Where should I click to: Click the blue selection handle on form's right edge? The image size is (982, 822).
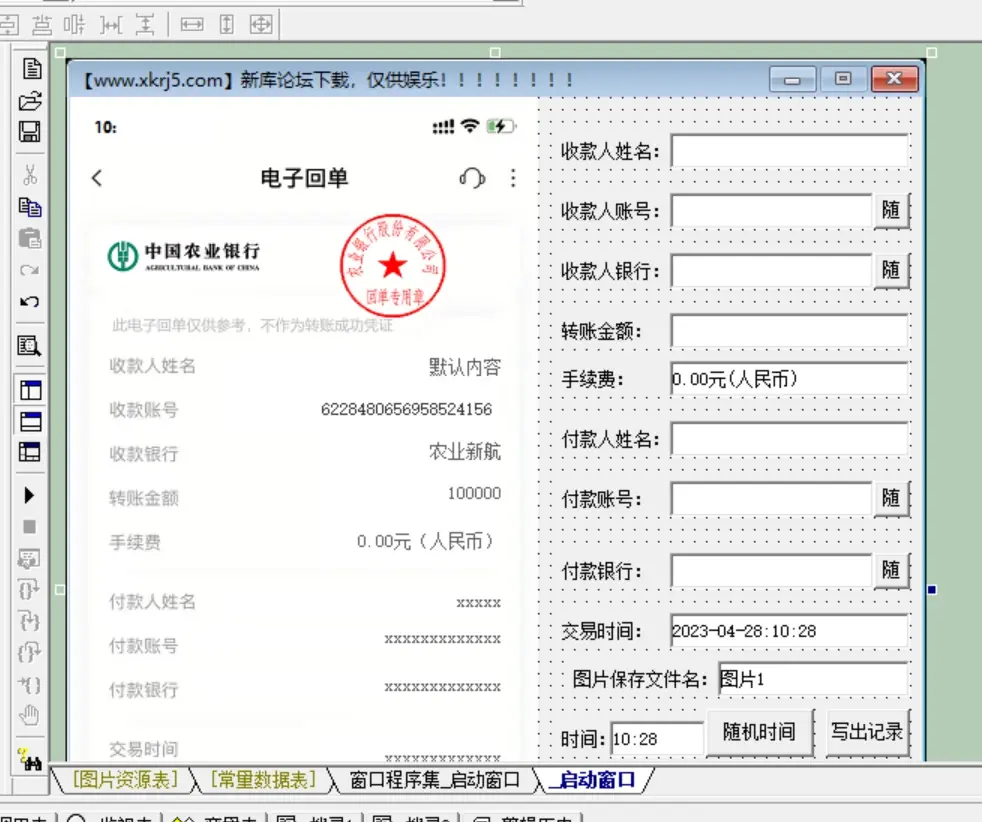tap(931, 590)
